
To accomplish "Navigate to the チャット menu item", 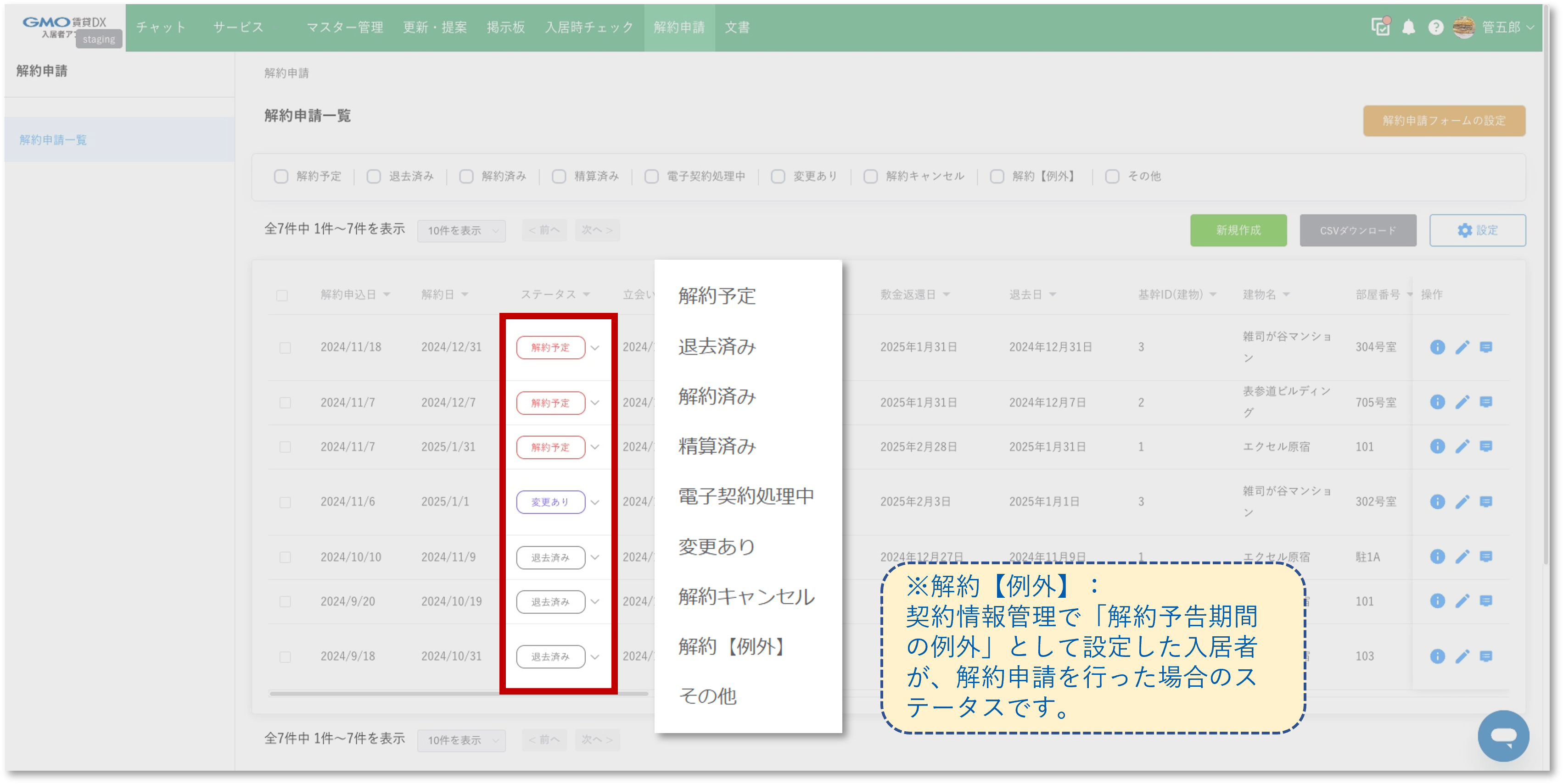I will (x=160, y=27).
